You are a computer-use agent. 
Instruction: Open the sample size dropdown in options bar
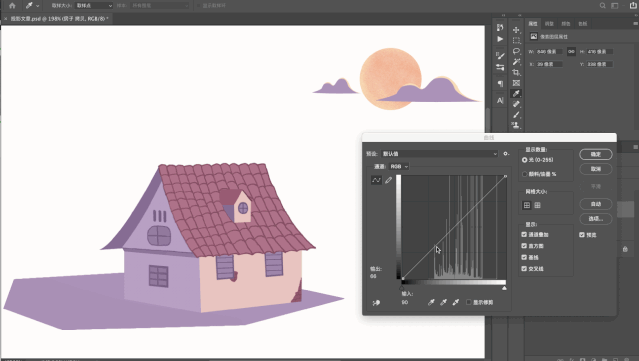[94, 6]
